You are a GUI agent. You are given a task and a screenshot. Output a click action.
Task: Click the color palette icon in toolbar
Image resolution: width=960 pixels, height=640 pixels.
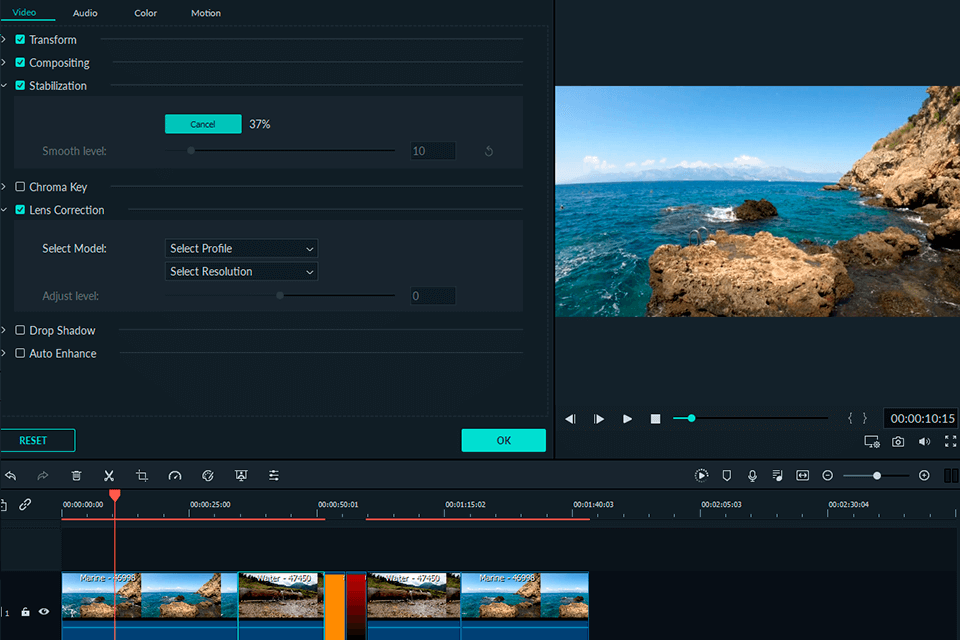208,476
